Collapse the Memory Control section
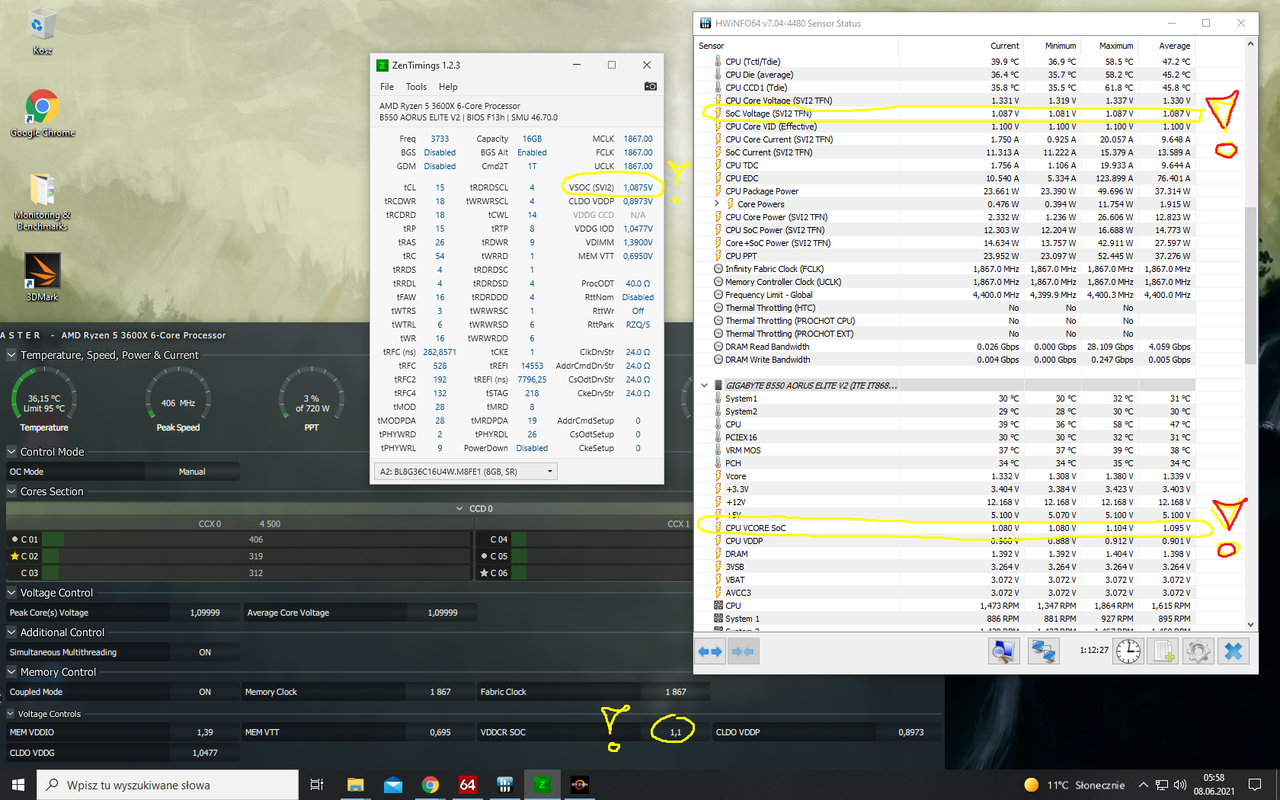This screenshot has height=800, width=1280. click(x=12, y=672)
